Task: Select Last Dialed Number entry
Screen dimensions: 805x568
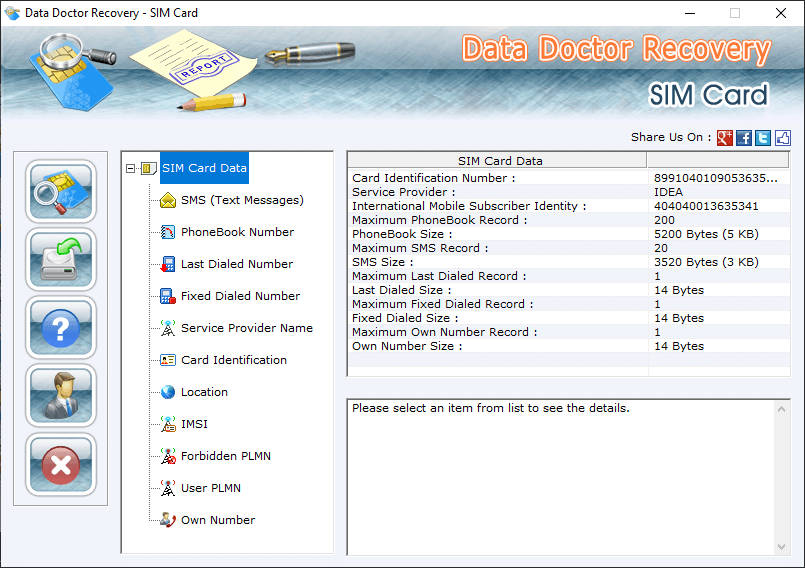Action: pos(237,264)
